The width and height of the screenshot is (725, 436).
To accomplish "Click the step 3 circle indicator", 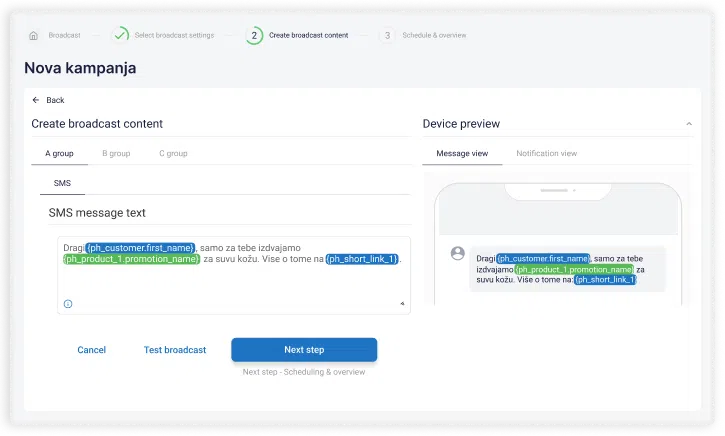I will (x=387, y=35).
